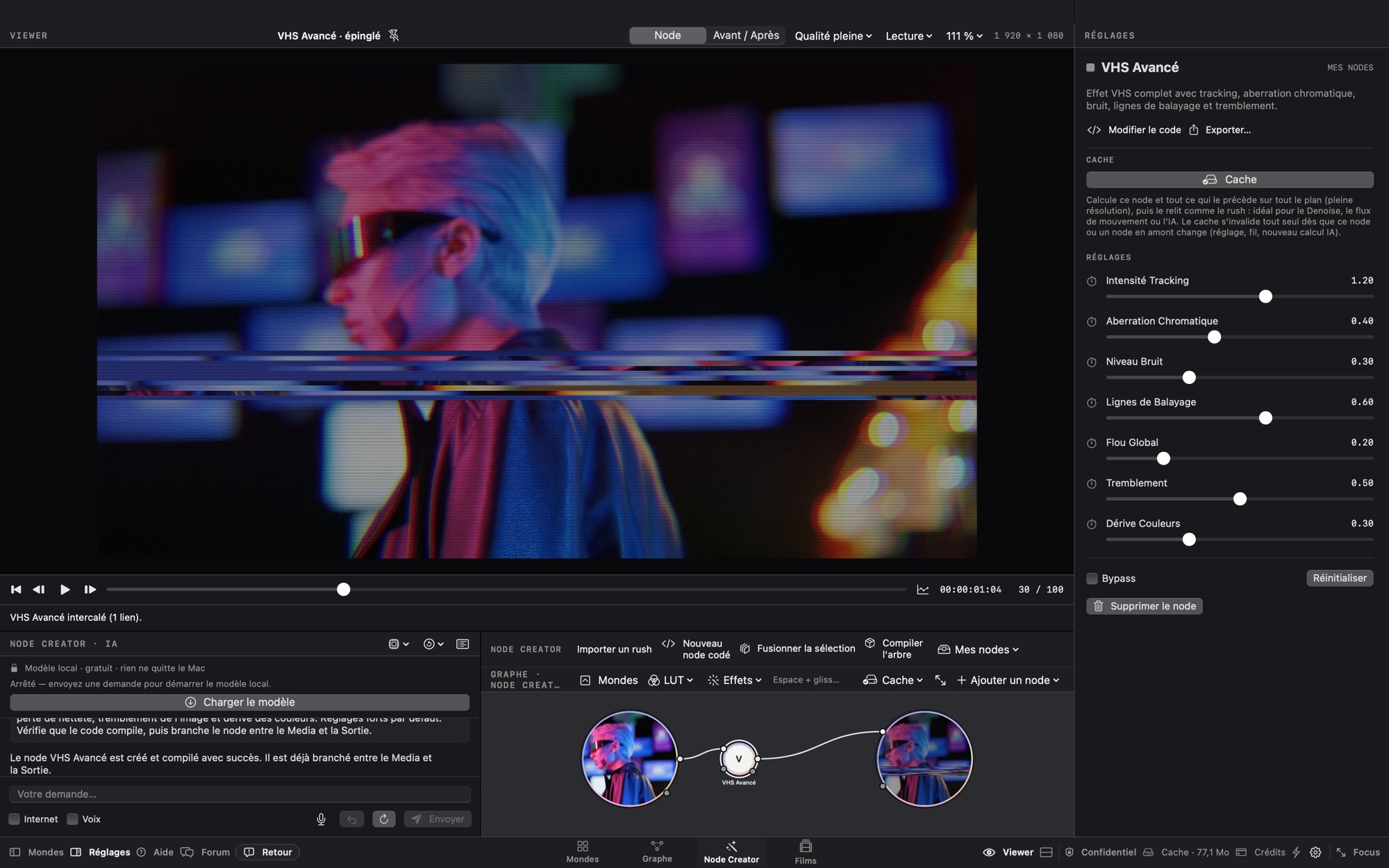This screenshot has height=868, width=1389.
Task: Switch the viewer to Avant / Après mode
Action: (x=746, y=35)
